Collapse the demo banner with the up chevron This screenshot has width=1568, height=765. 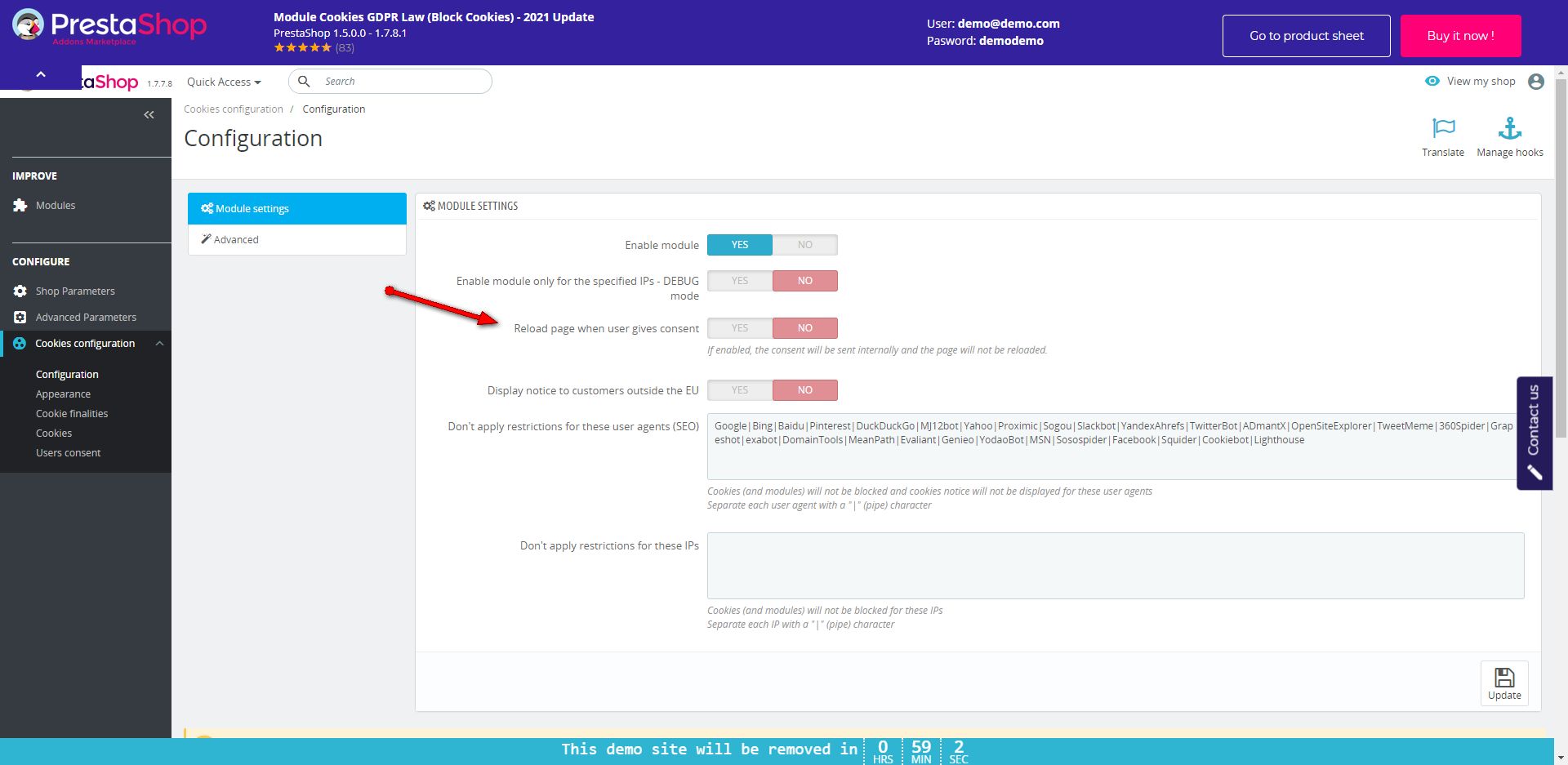(x=41, y=74)
